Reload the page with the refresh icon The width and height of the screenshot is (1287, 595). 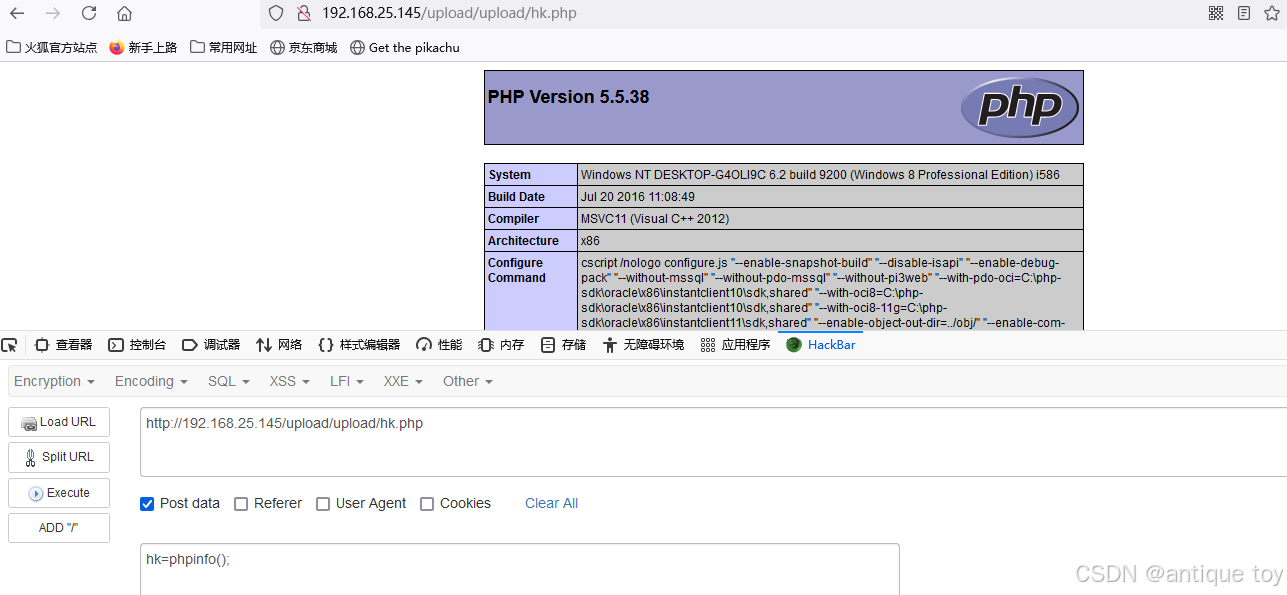(x=89, y=13)
